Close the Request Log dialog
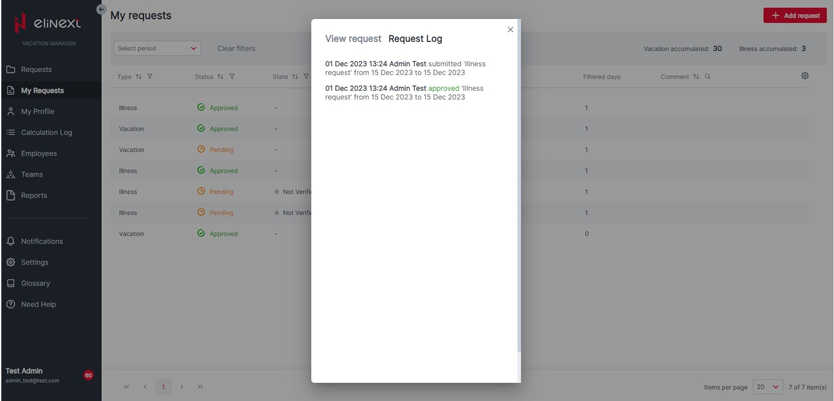Screen dimensions: 834x401 coord(510,30)
